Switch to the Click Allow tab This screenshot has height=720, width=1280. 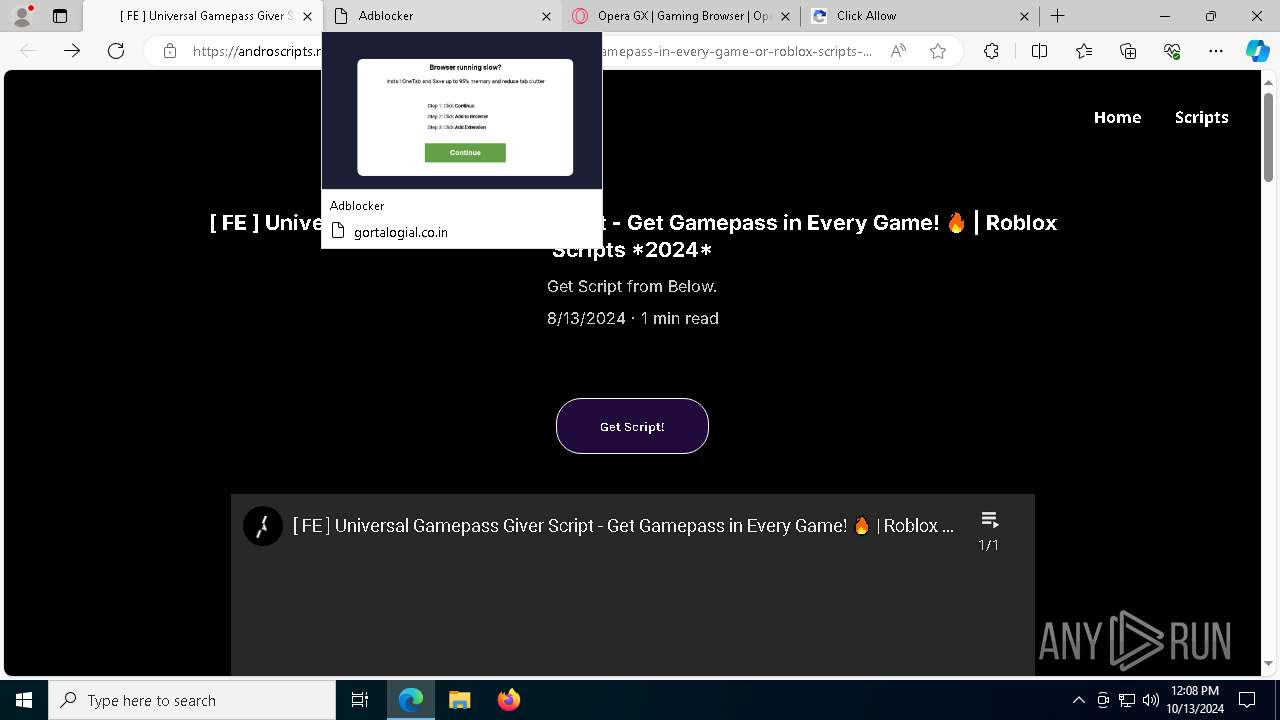pos(920,16)
